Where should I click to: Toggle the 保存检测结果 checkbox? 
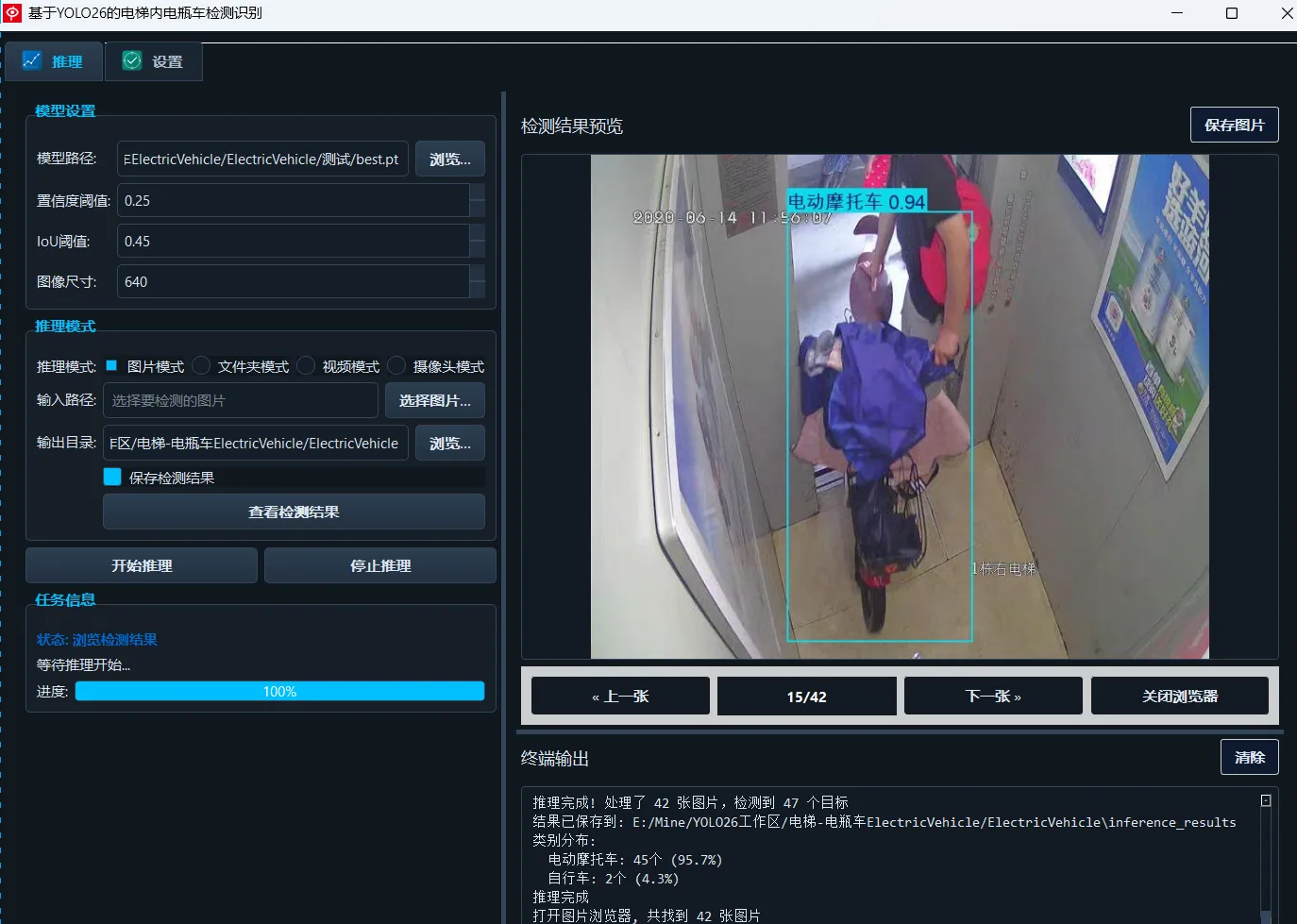pos(111,477)
